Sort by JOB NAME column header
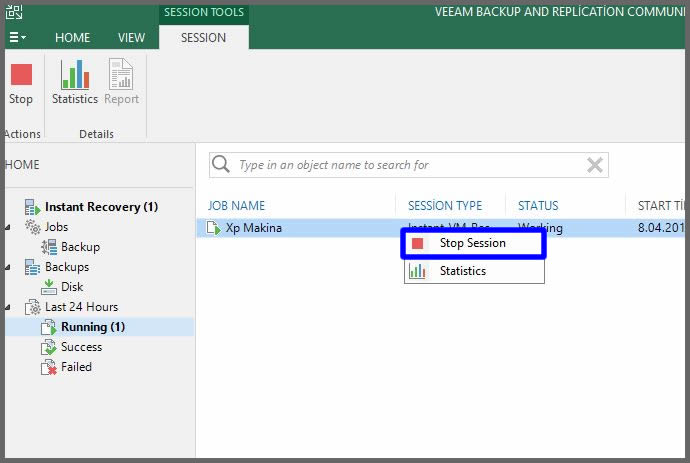 (x=236, y=206)
